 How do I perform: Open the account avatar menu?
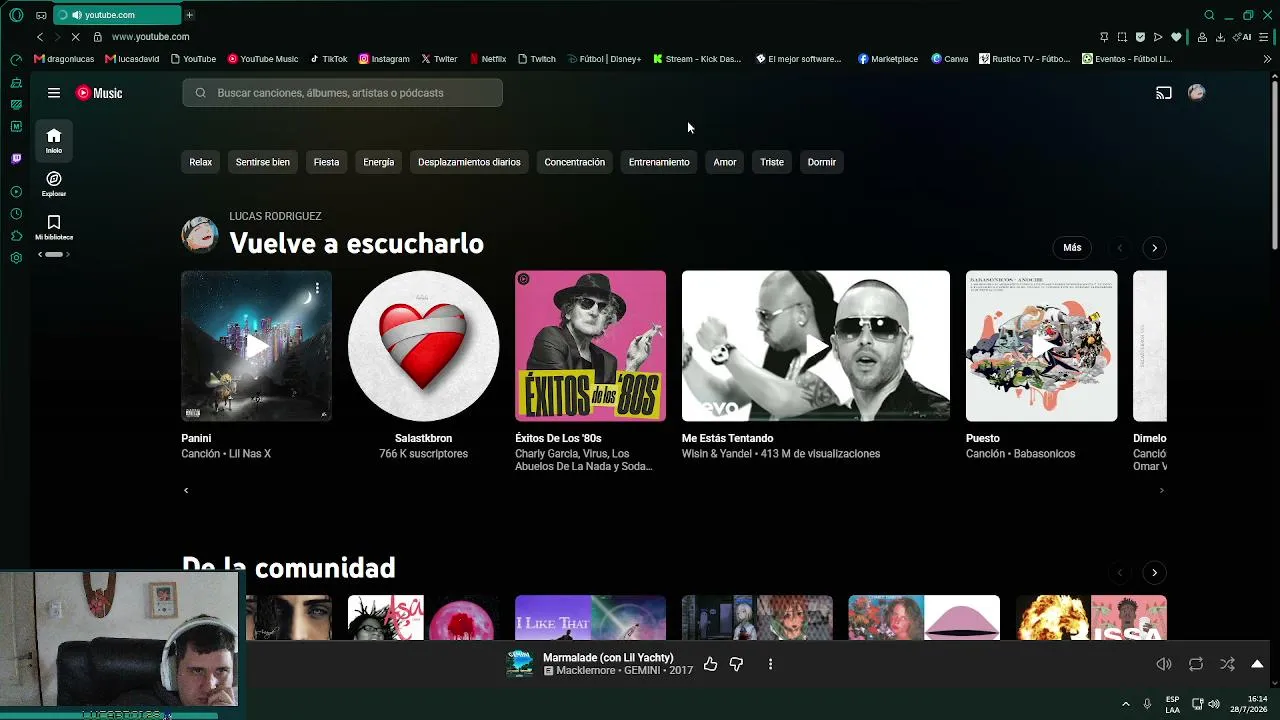point(1197,93)
